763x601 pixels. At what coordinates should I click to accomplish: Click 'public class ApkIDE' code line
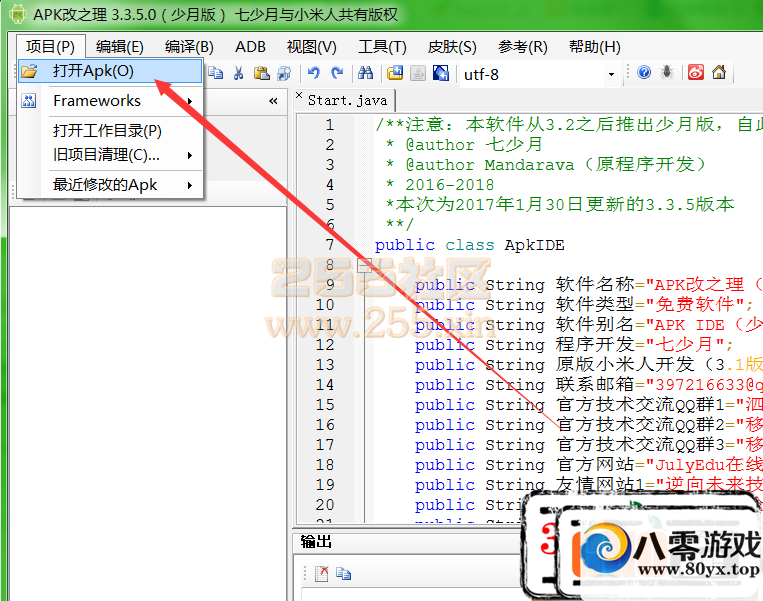[x=470, y=245]
